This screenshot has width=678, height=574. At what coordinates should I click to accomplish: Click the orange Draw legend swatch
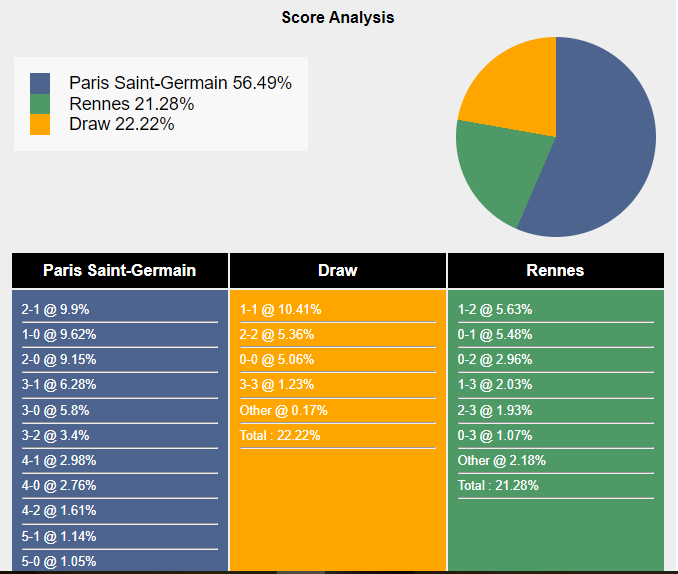coord(40,124)
